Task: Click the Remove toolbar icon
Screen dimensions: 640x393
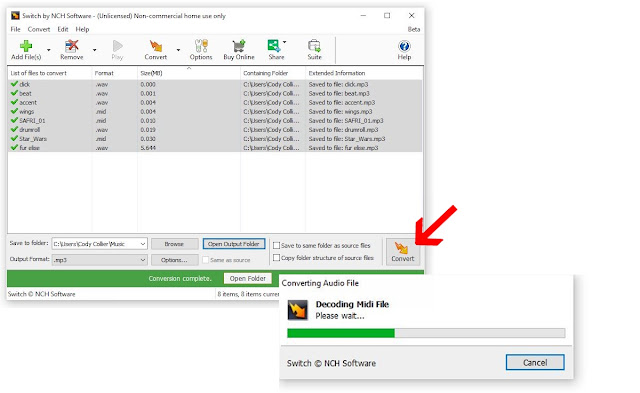Action: tap(72, 46)
